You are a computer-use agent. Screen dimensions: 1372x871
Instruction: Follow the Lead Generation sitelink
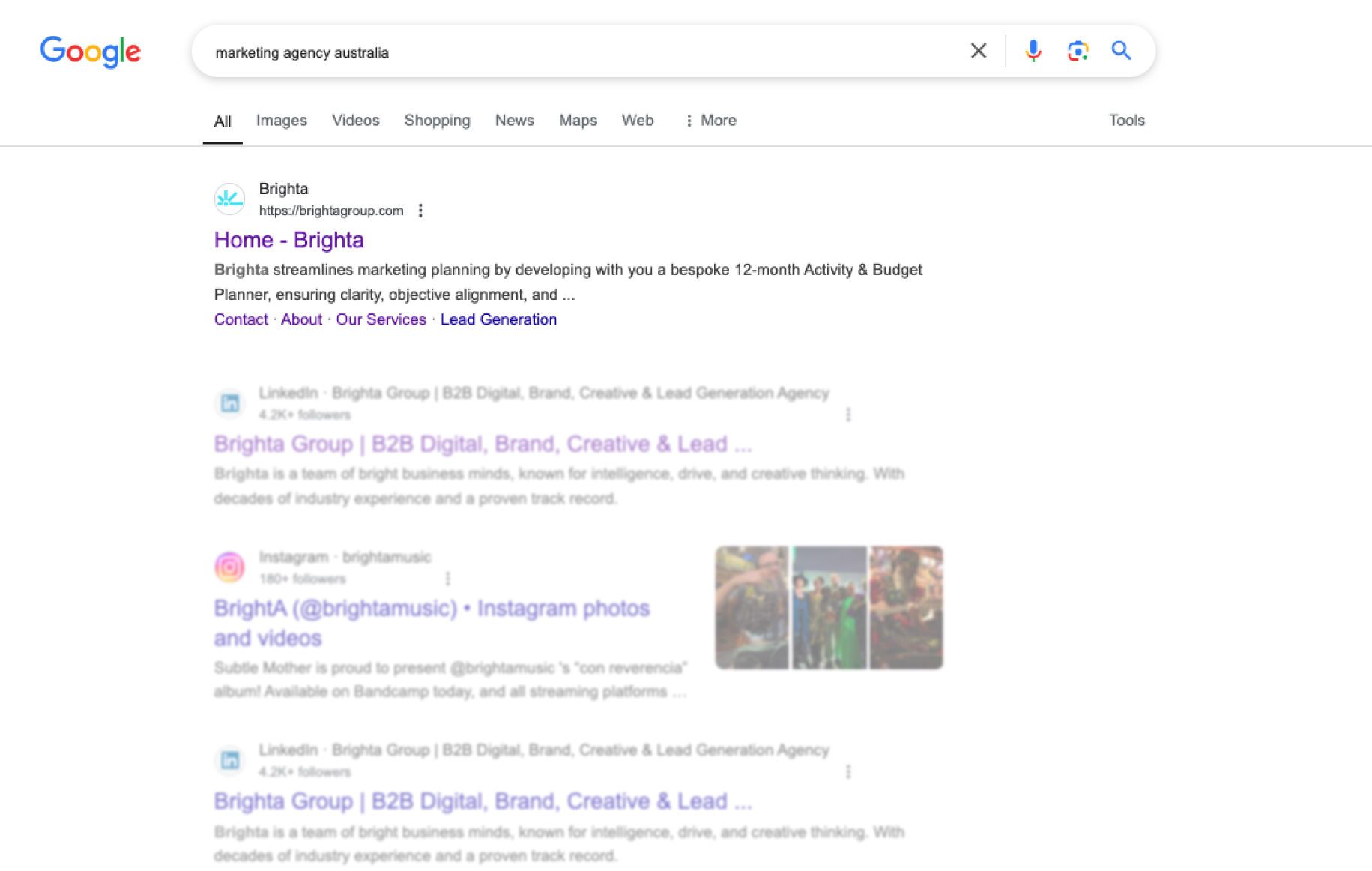(498, 319)
